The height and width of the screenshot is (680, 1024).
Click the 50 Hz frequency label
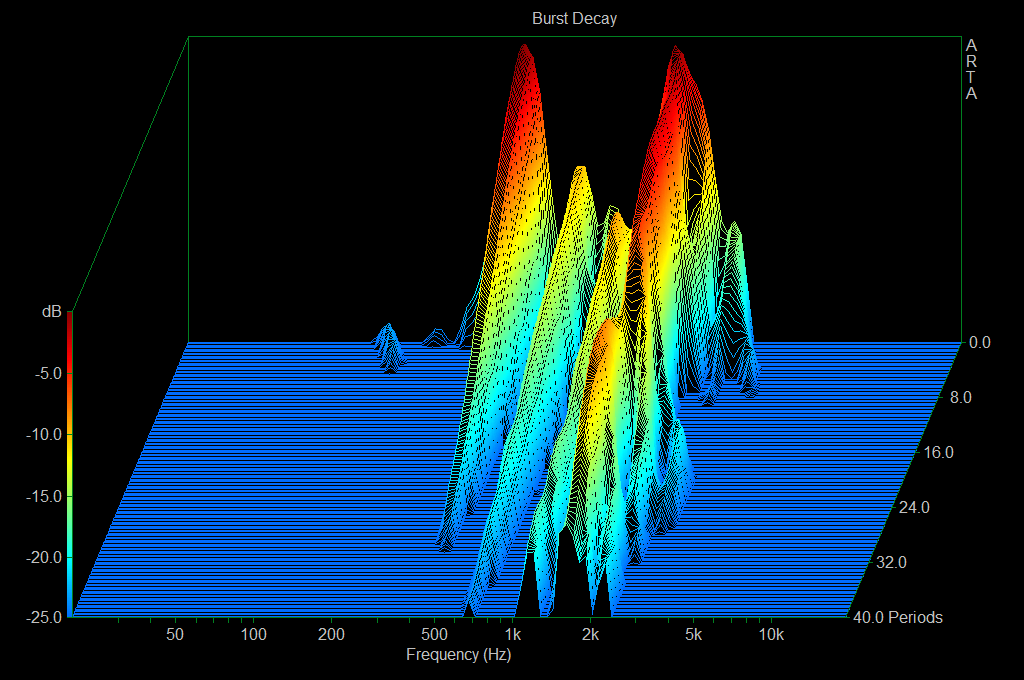pos(175,634)
